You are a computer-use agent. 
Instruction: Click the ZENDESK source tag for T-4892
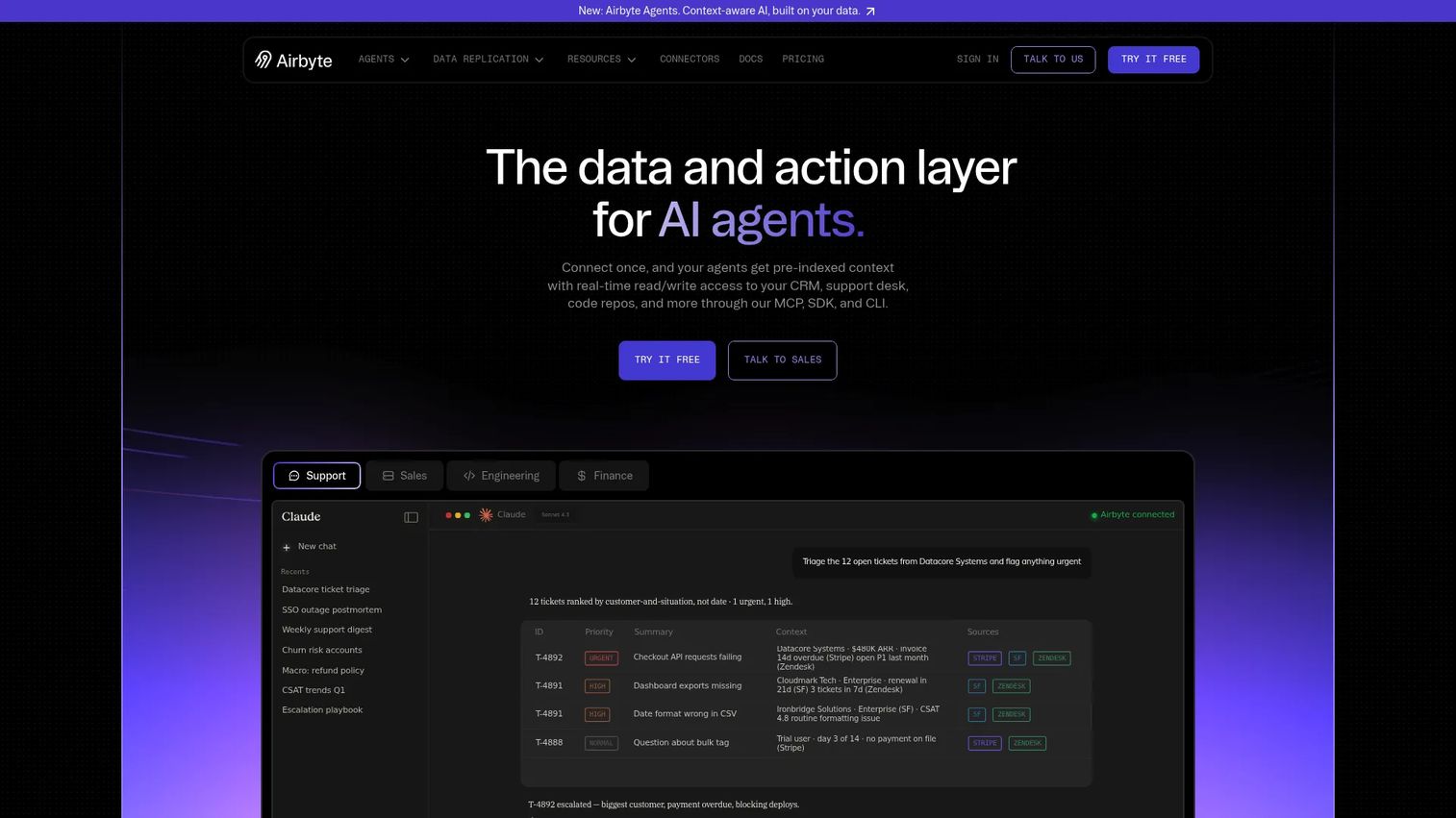tap(1052, 658)
